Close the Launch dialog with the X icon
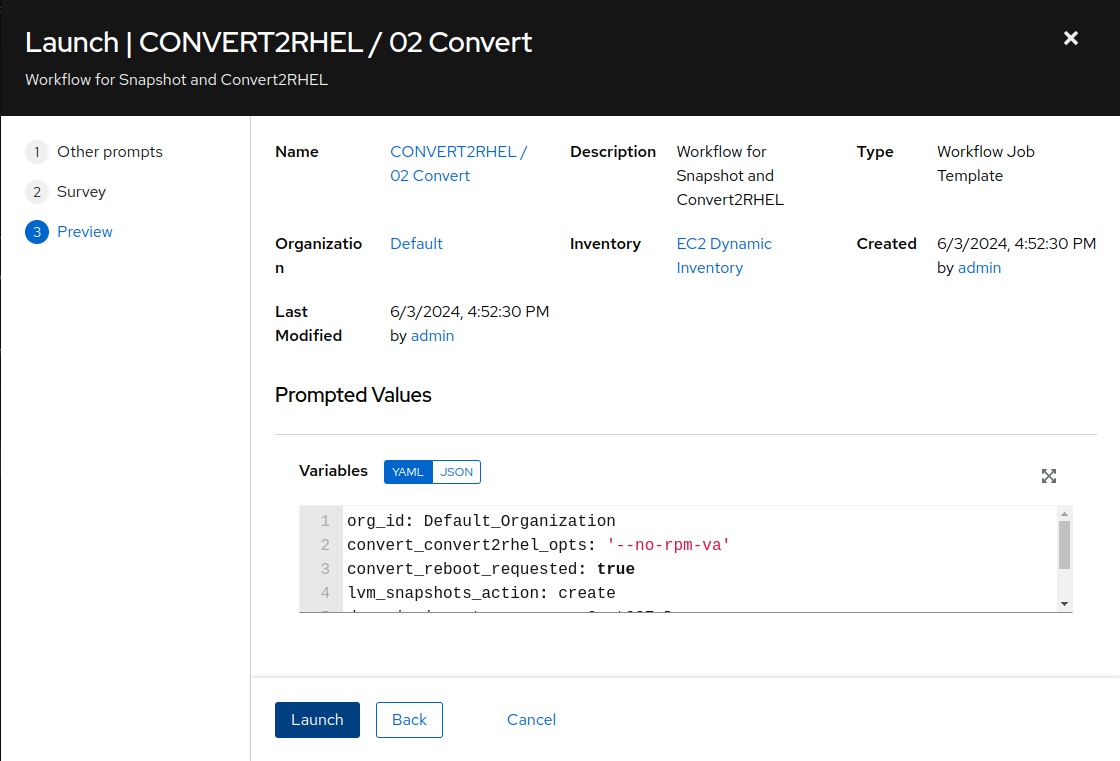Image resolution: width=1120 pixels, height=761 pixels. click(1070, 38)
